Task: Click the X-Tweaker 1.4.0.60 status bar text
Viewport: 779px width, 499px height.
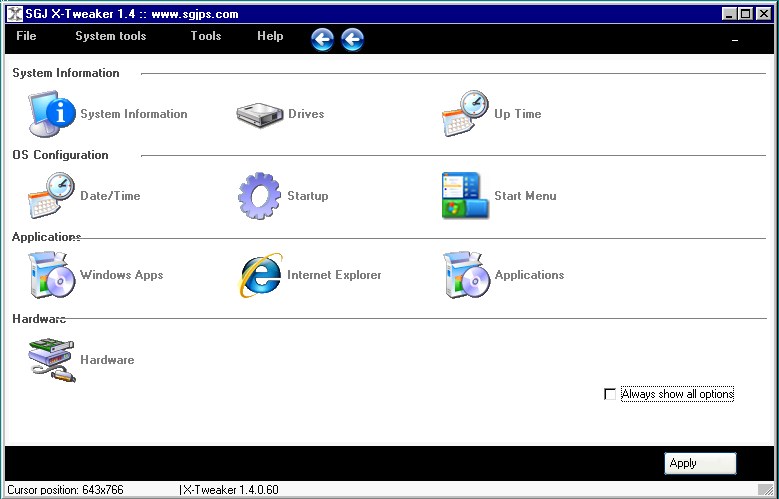Action: [x=230, y=490]
